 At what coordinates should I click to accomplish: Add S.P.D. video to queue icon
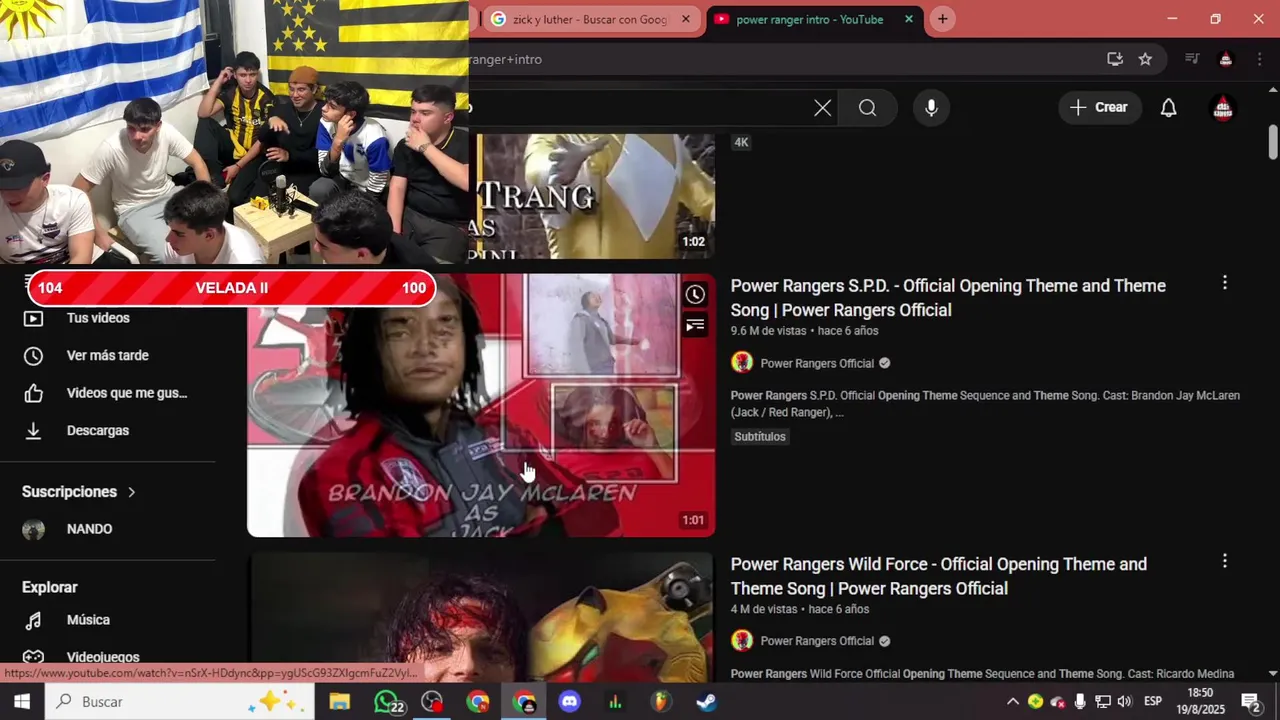(695, 325)
